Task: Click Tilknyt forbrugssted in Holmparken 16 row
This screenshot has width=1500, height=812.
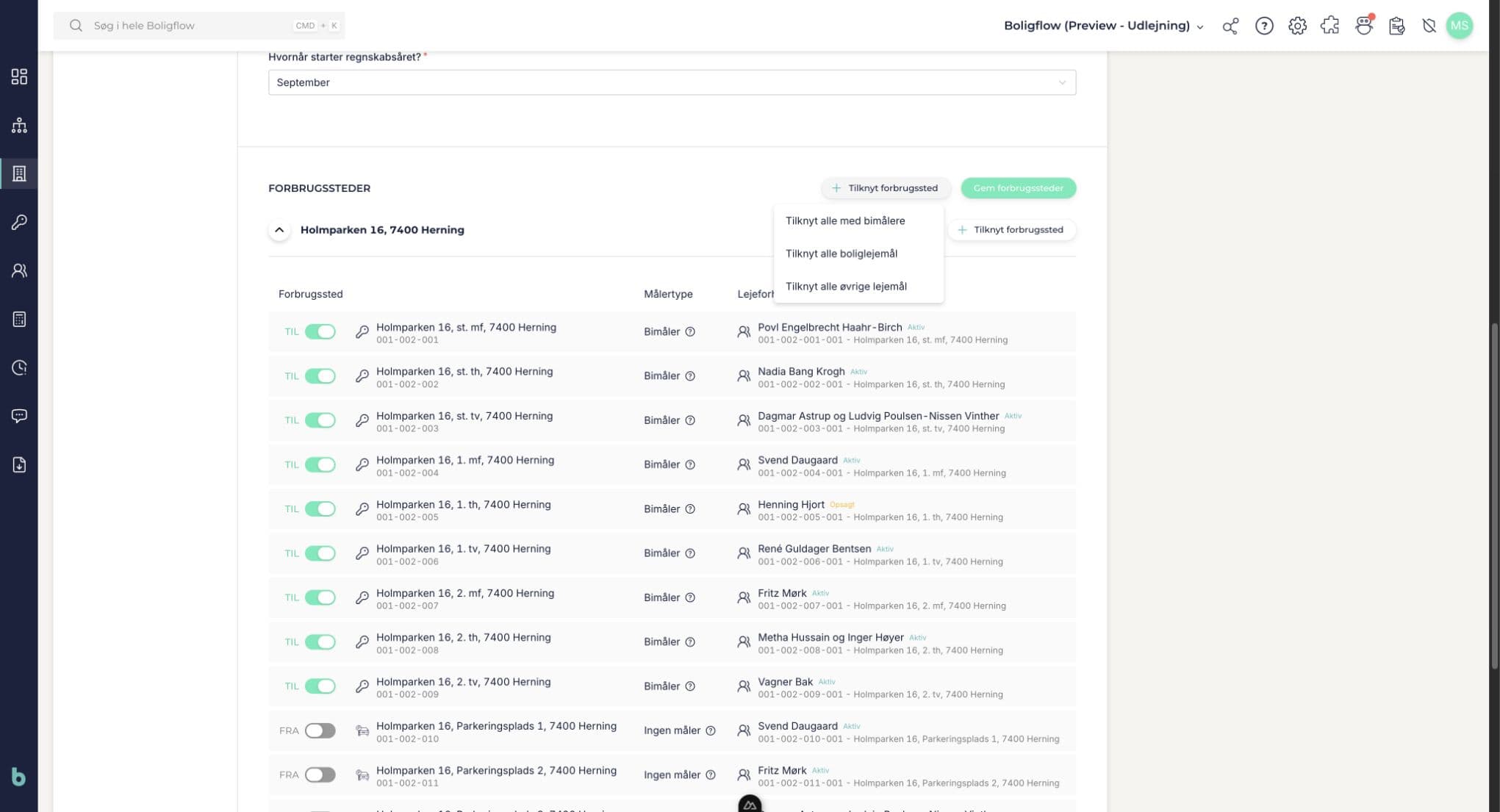Action: tap(1011, 229)
